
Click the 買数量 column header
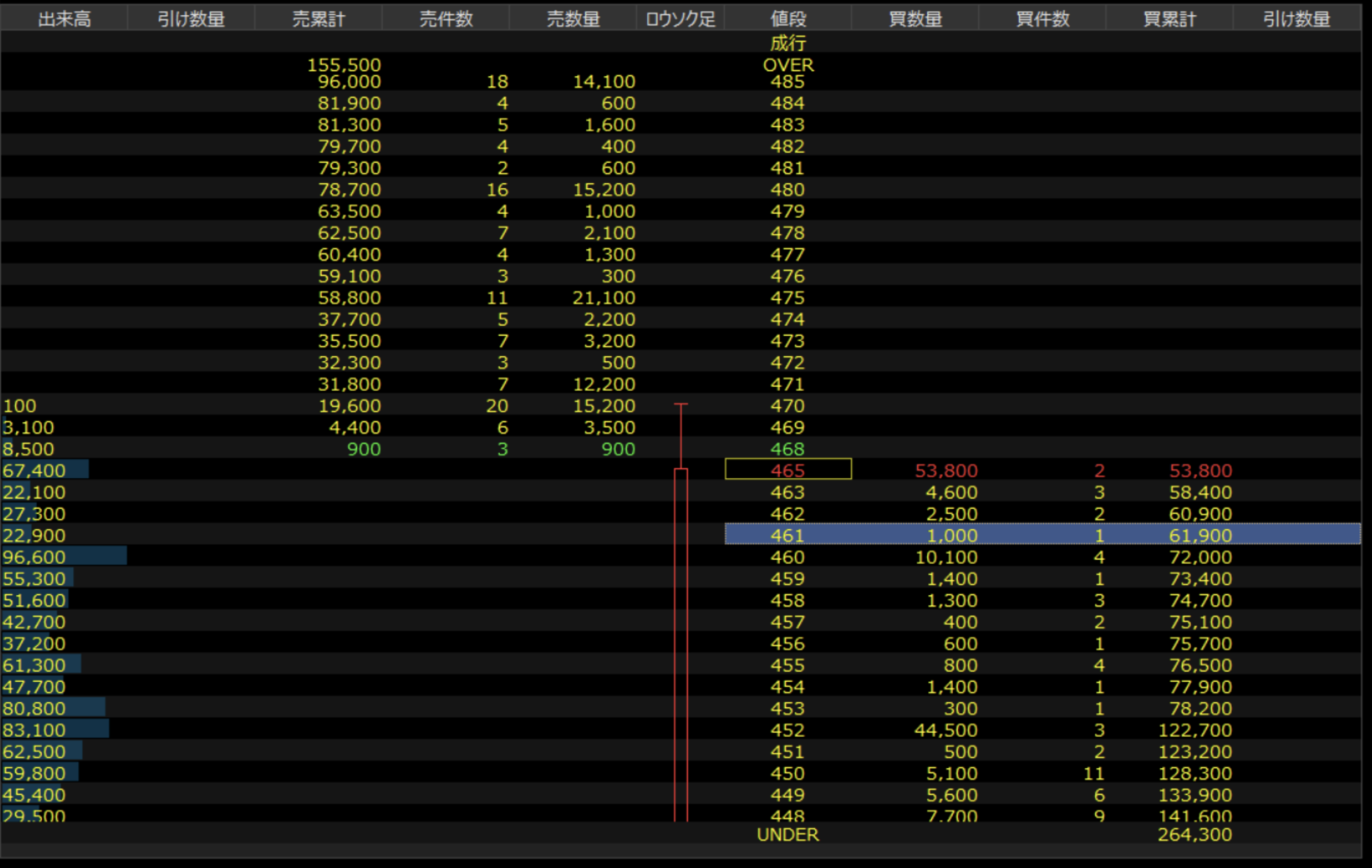click(x=915, y=19)
